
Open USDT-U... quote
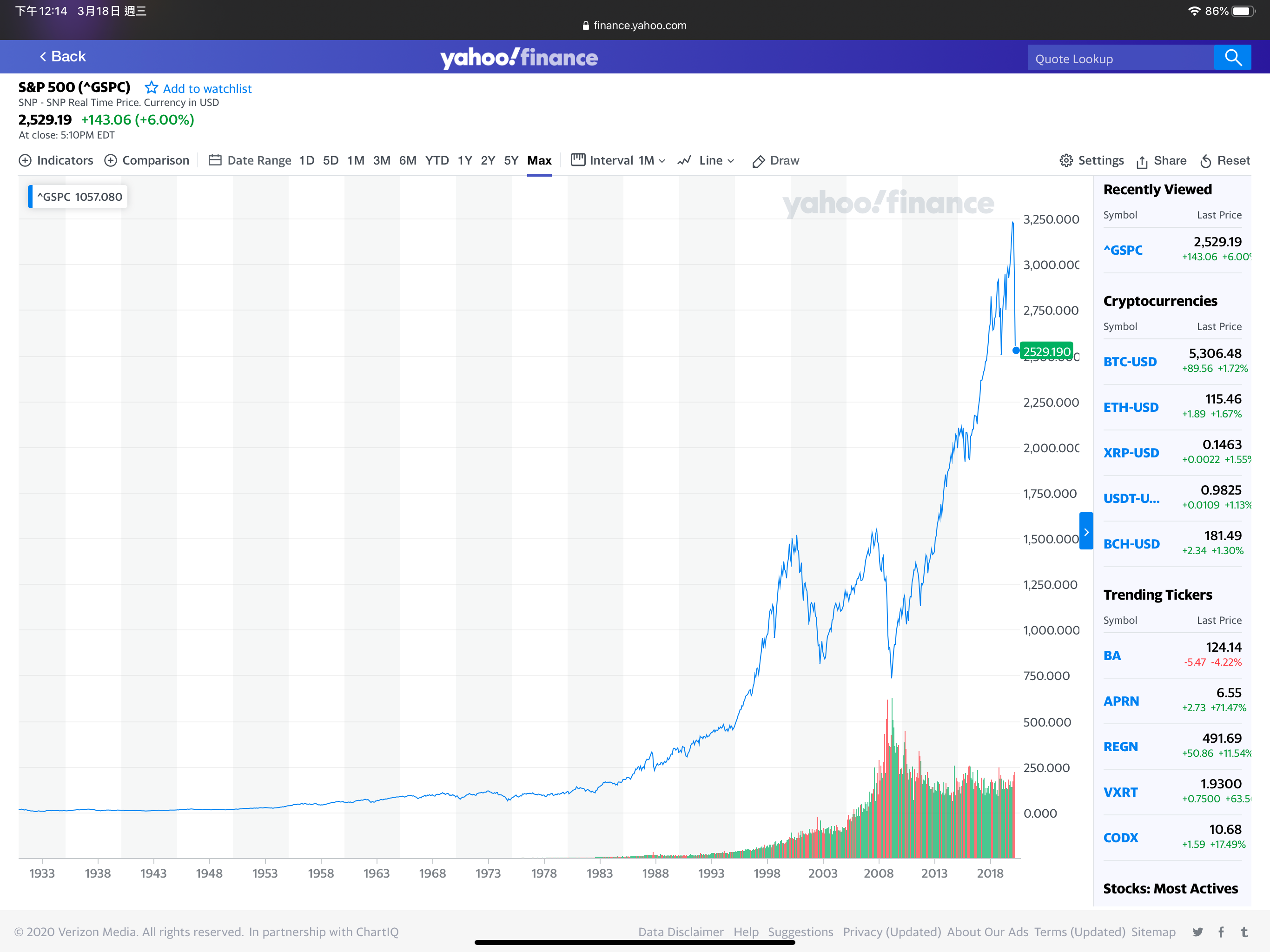pos(1131,498)
